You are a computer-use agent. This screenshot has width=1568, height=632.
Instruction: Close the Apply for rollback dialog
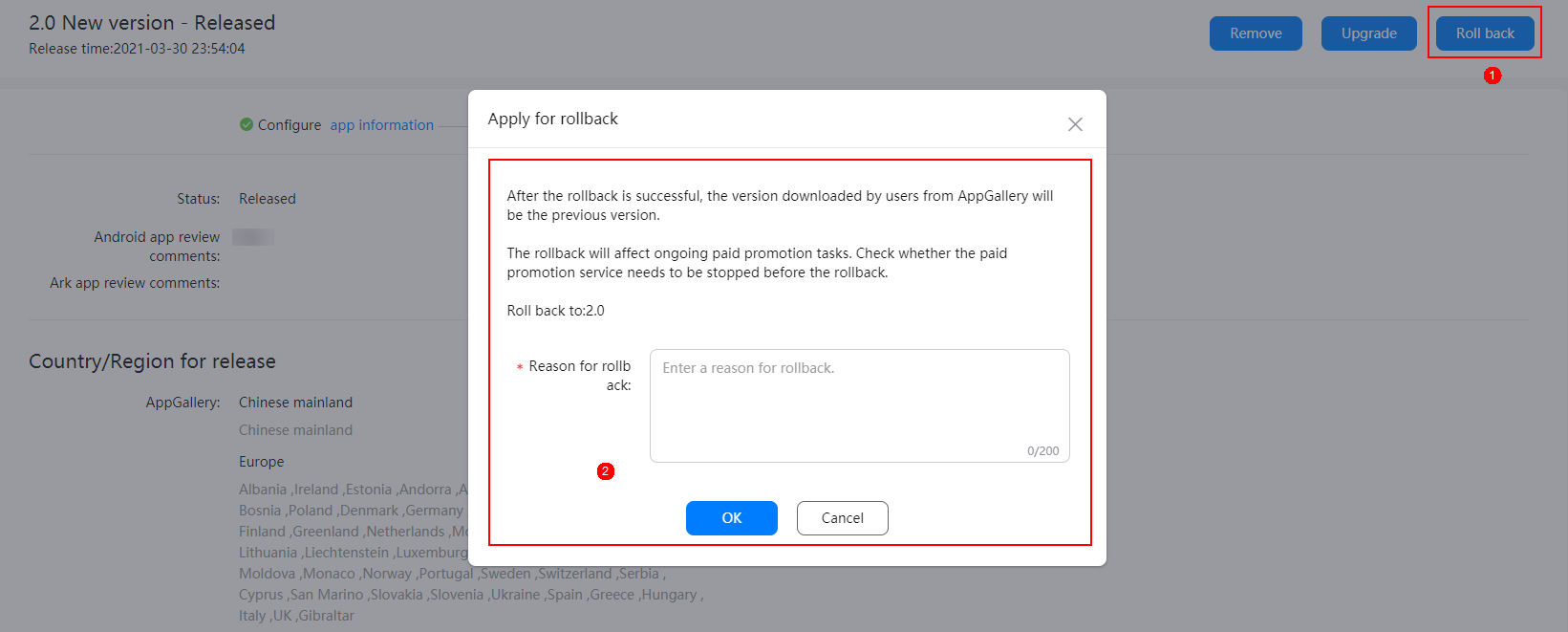1075,124
